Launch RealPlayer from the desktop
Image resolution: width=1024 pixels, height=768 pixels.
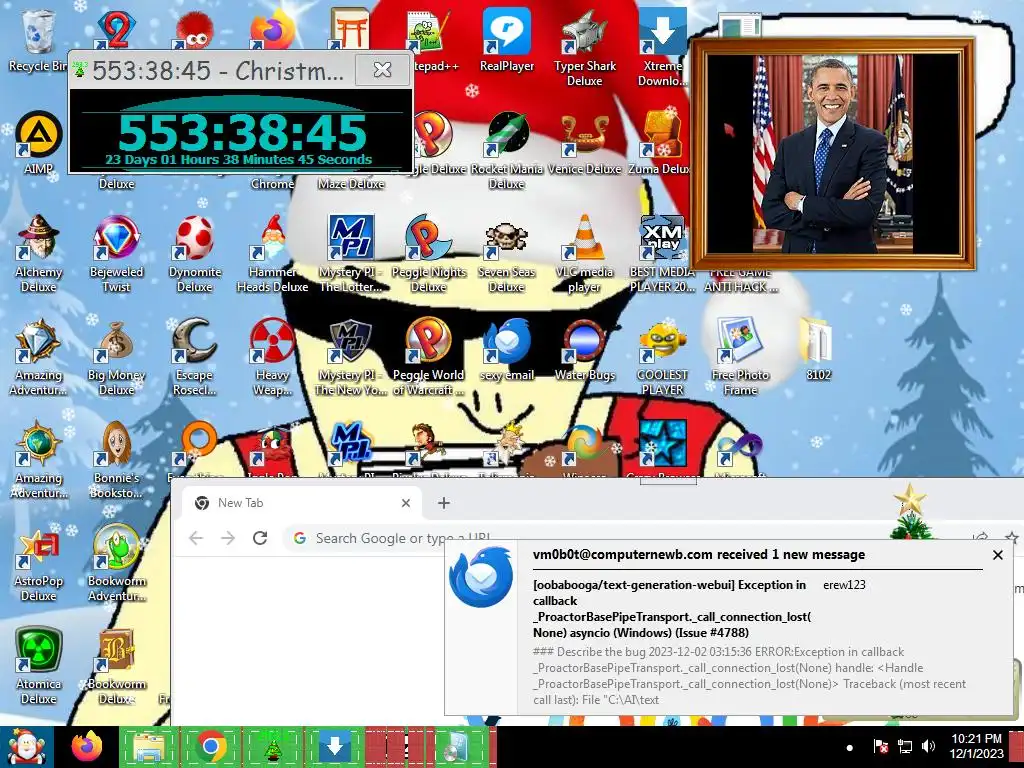[x=506, y=41]
